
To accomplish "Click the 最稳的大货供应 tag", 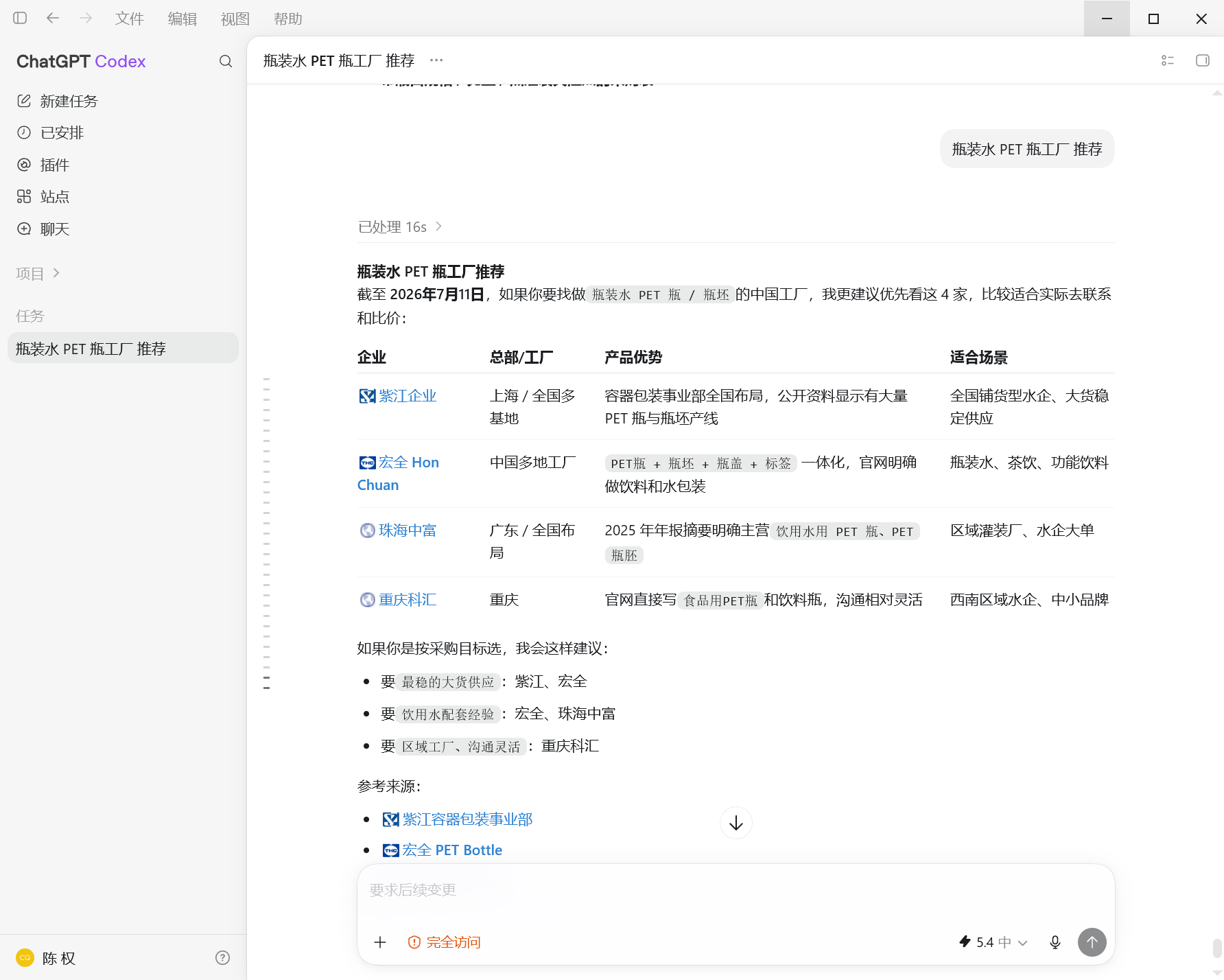I will tap(448, 681).
